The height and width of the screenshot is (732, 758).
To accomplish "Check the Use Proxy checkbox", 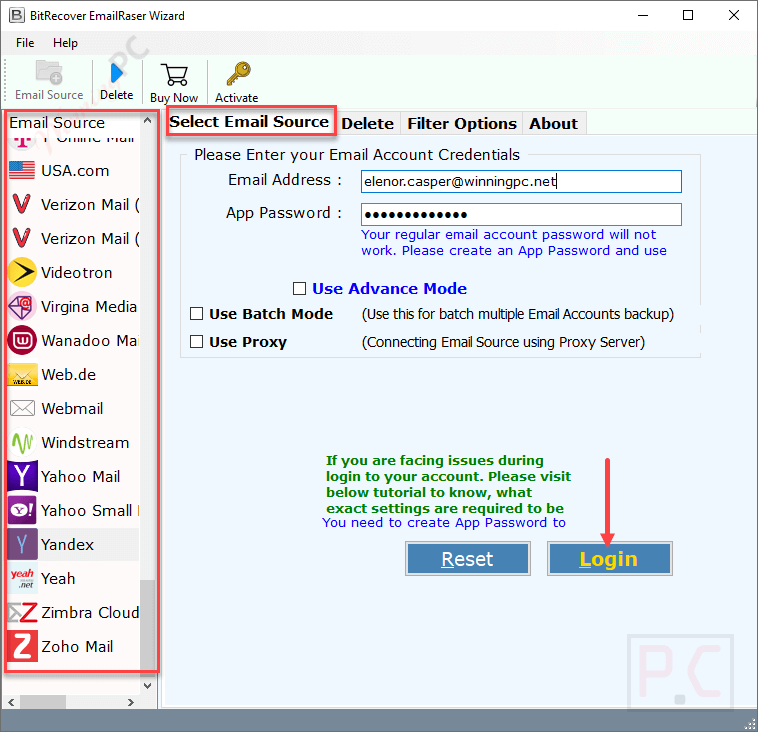I will [x=196, y=342].
